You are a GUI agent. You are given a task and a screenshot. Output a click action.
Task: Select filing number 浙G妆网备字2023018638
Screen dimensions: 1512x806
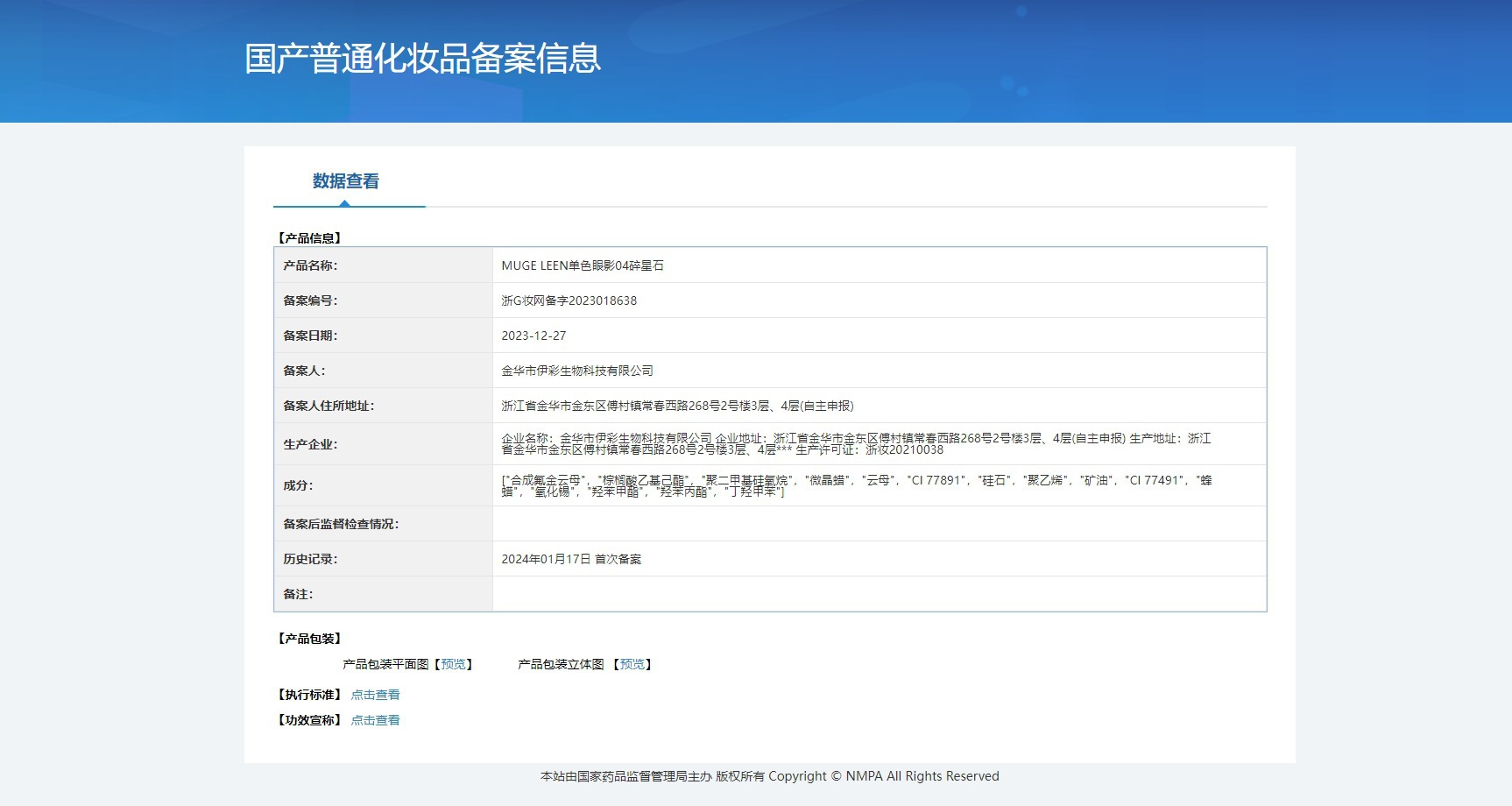tap(569, 300)
